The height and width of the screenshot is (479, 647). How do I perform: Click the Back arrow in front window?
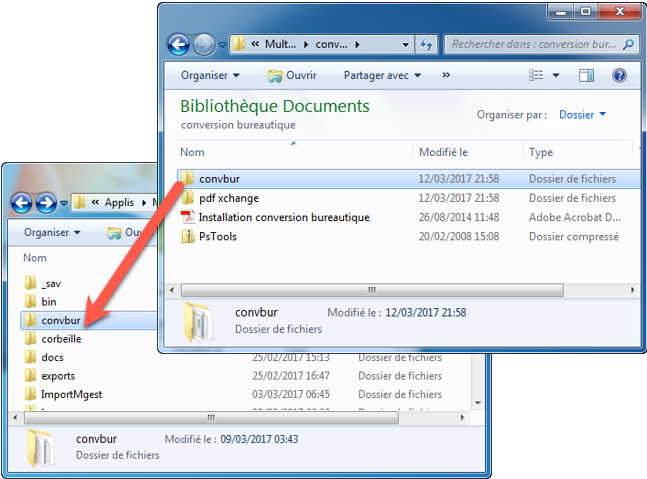click(x=179, y=45)
